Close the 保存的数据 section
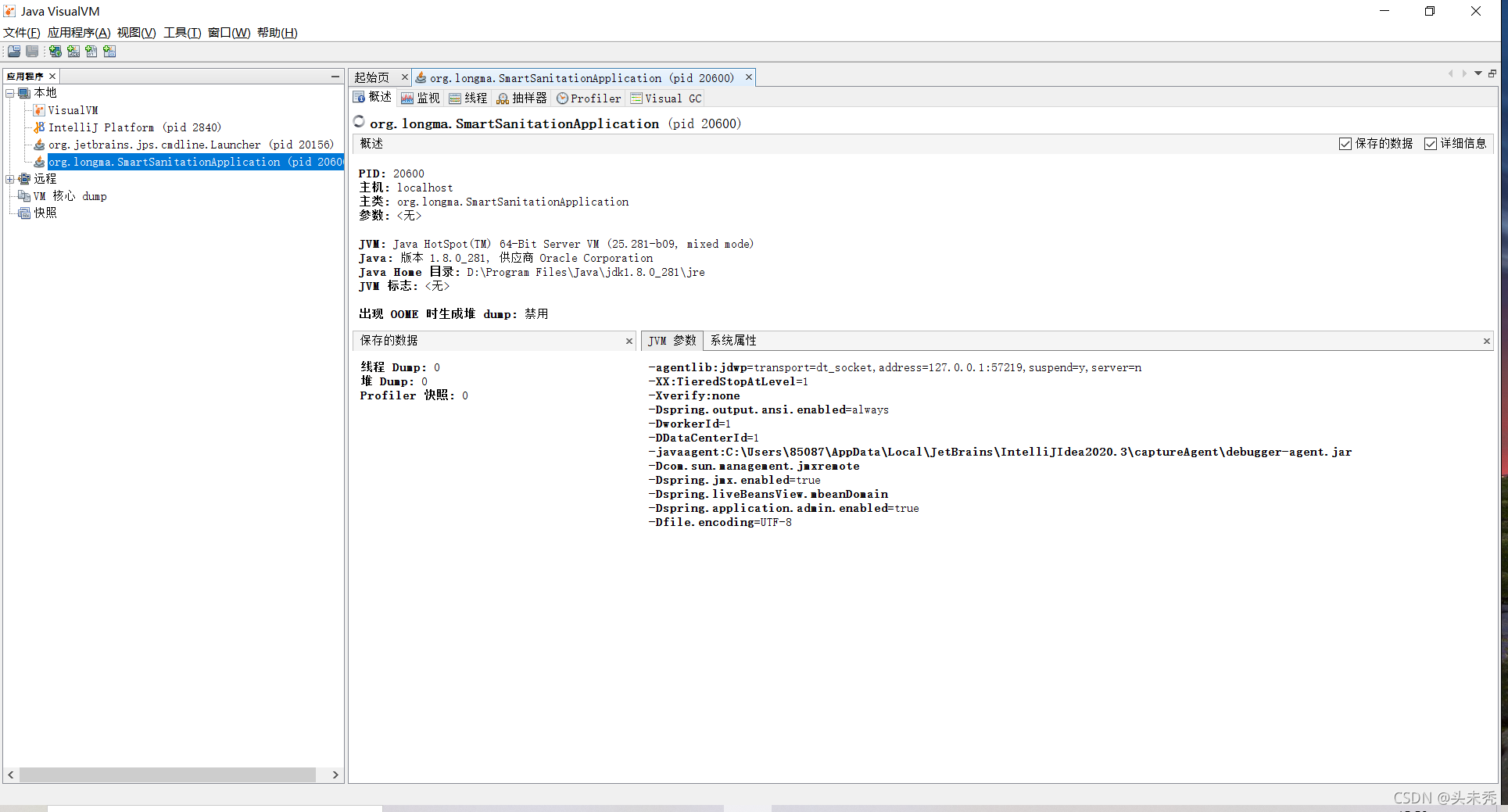 pyautogui.click(x=629, y=342)
